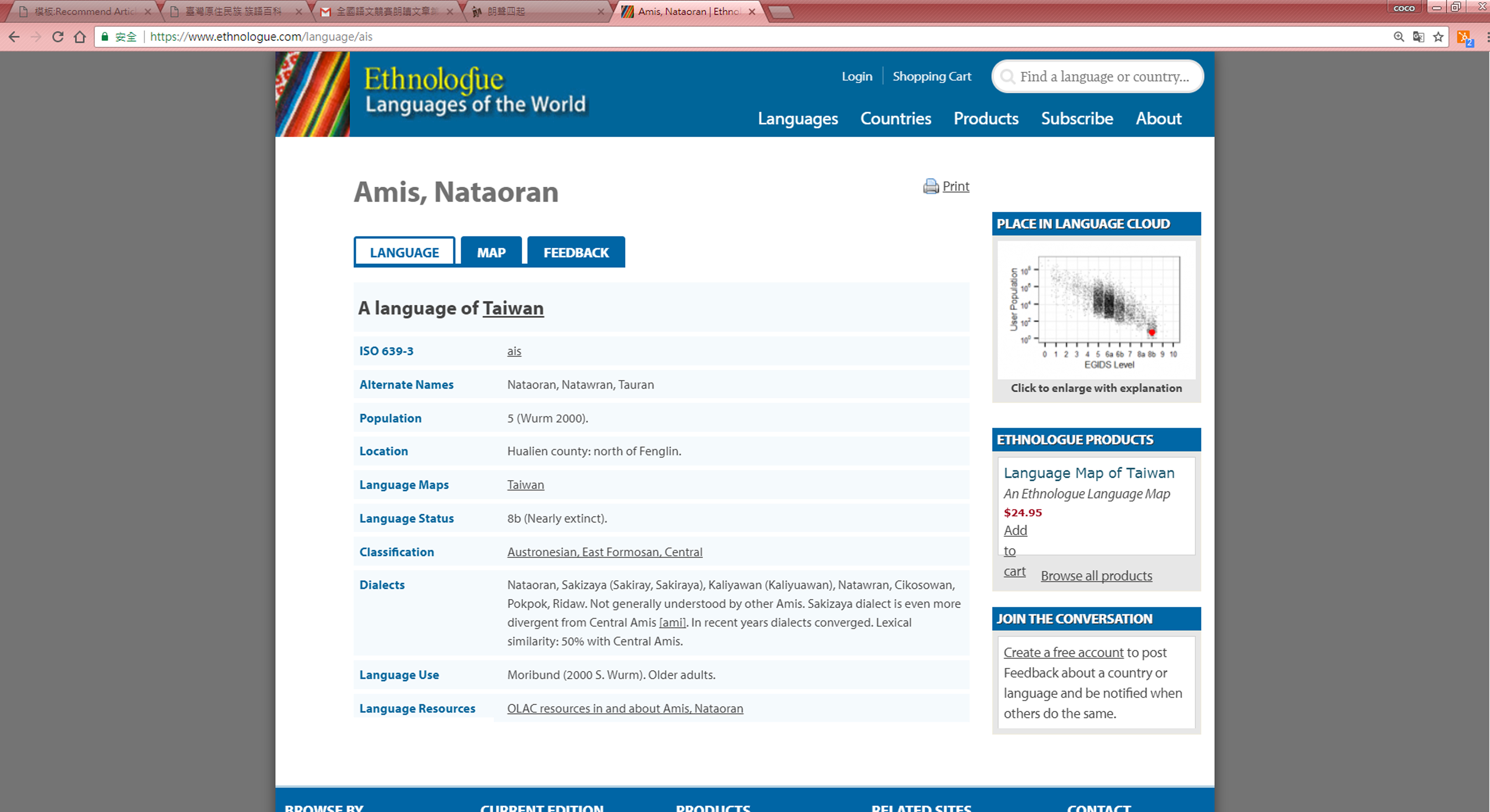Open the orange extension icon

(1464, 38)
